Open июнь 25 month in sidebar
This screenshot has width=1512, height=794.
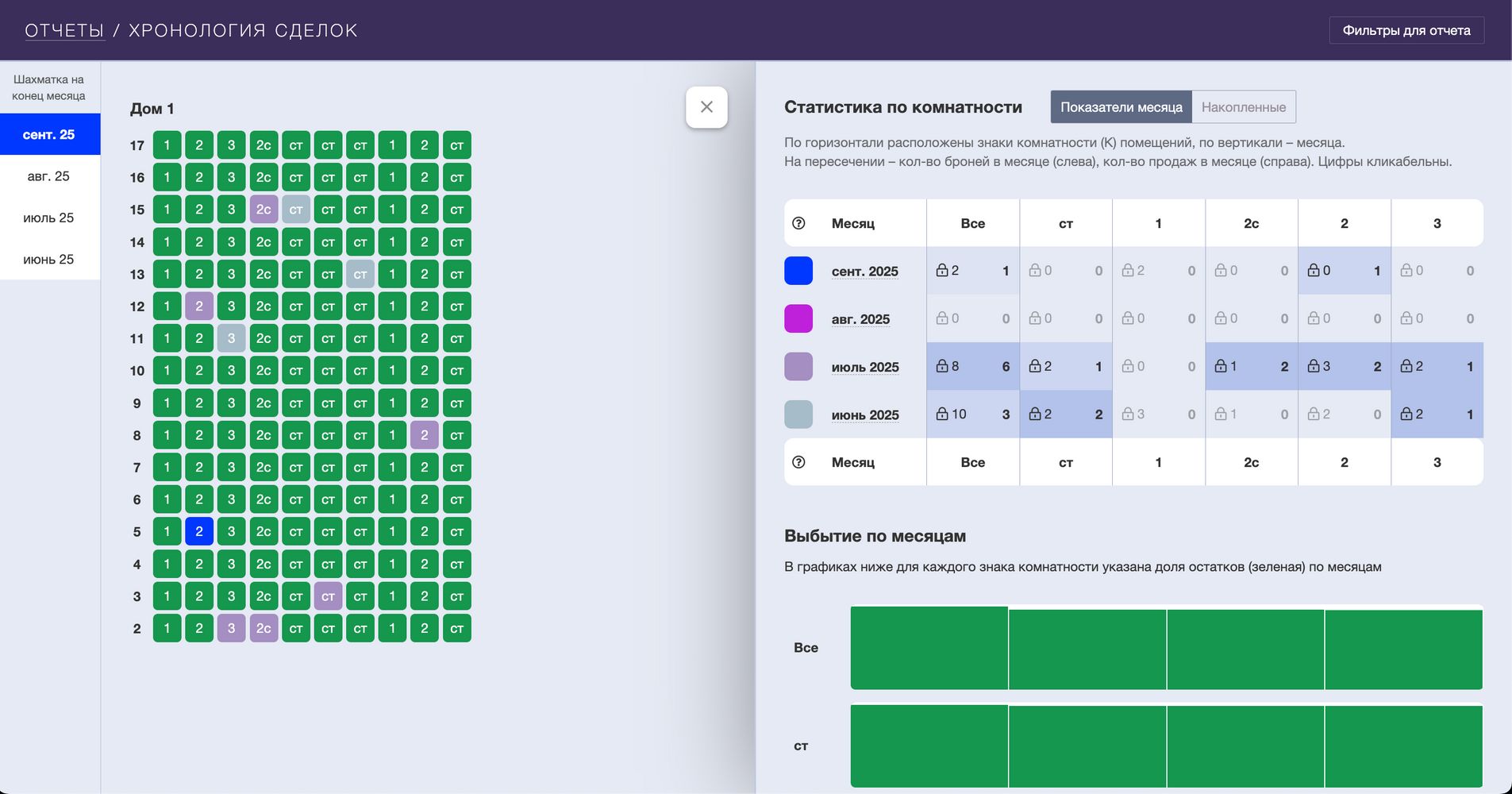point(49,260)
